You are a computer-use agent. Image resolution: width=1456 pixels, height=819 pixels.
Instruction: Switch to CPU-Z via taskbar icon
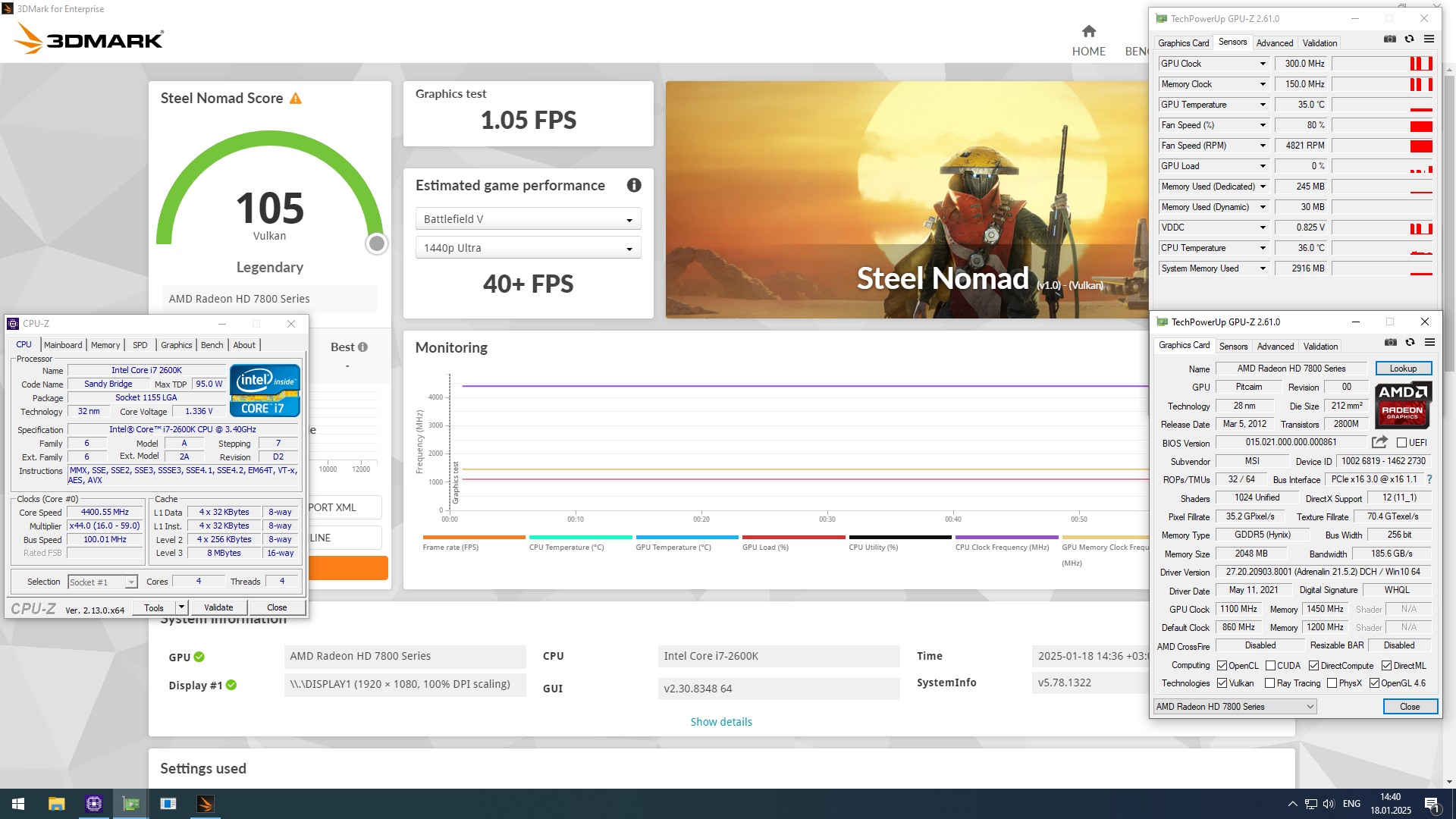(94, 804)
